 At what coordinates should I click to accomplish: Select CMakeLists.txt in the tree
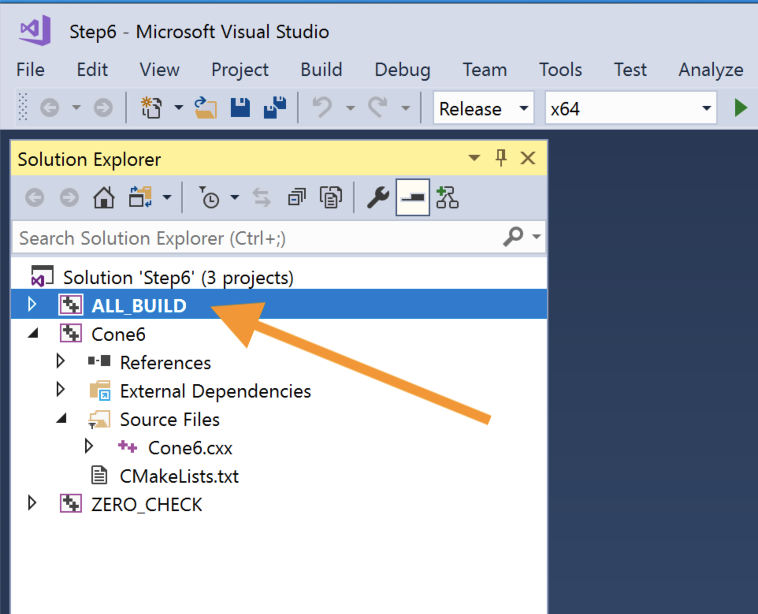(178, 476)
